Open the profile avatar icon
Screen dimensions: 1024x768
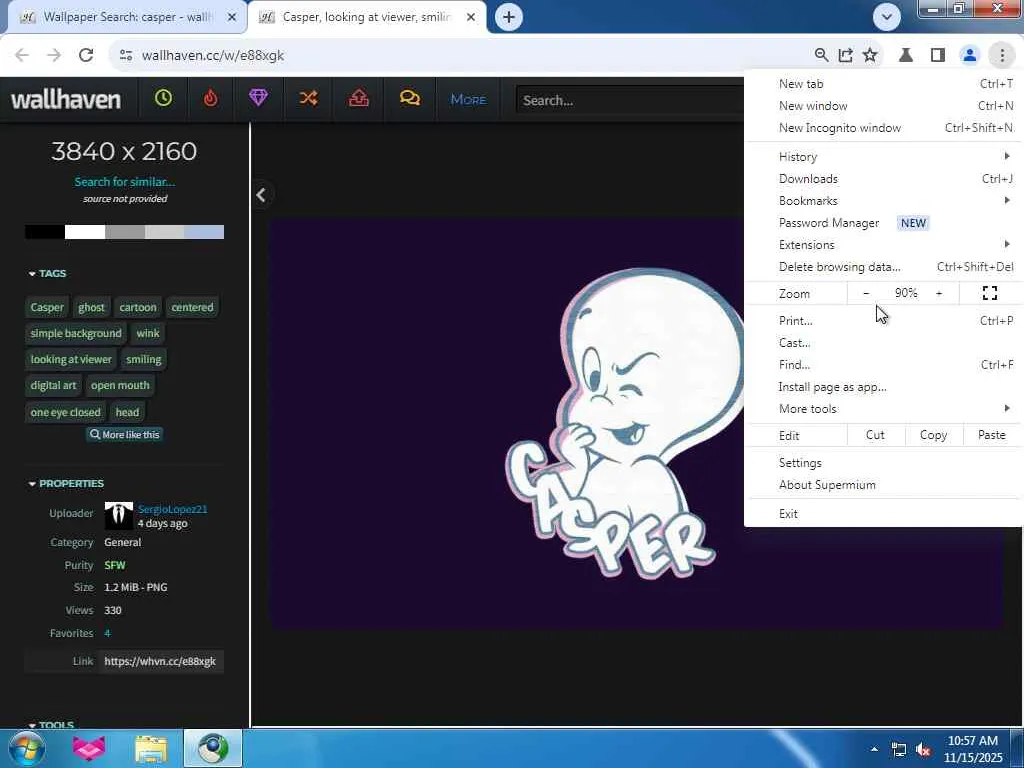pyautogui.click(x=970, y=55)
